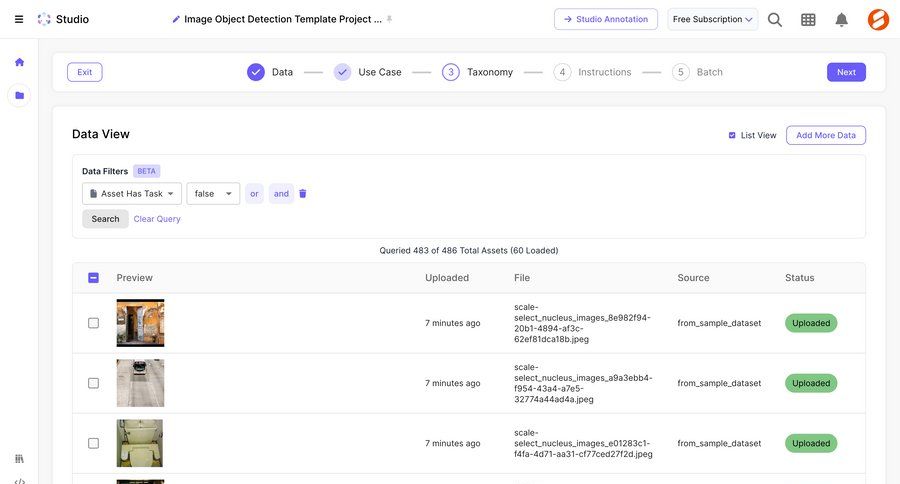This screenshot has height=484, width=900.
Task: Open notifications bell icon
Action: [x=841, y=19]
